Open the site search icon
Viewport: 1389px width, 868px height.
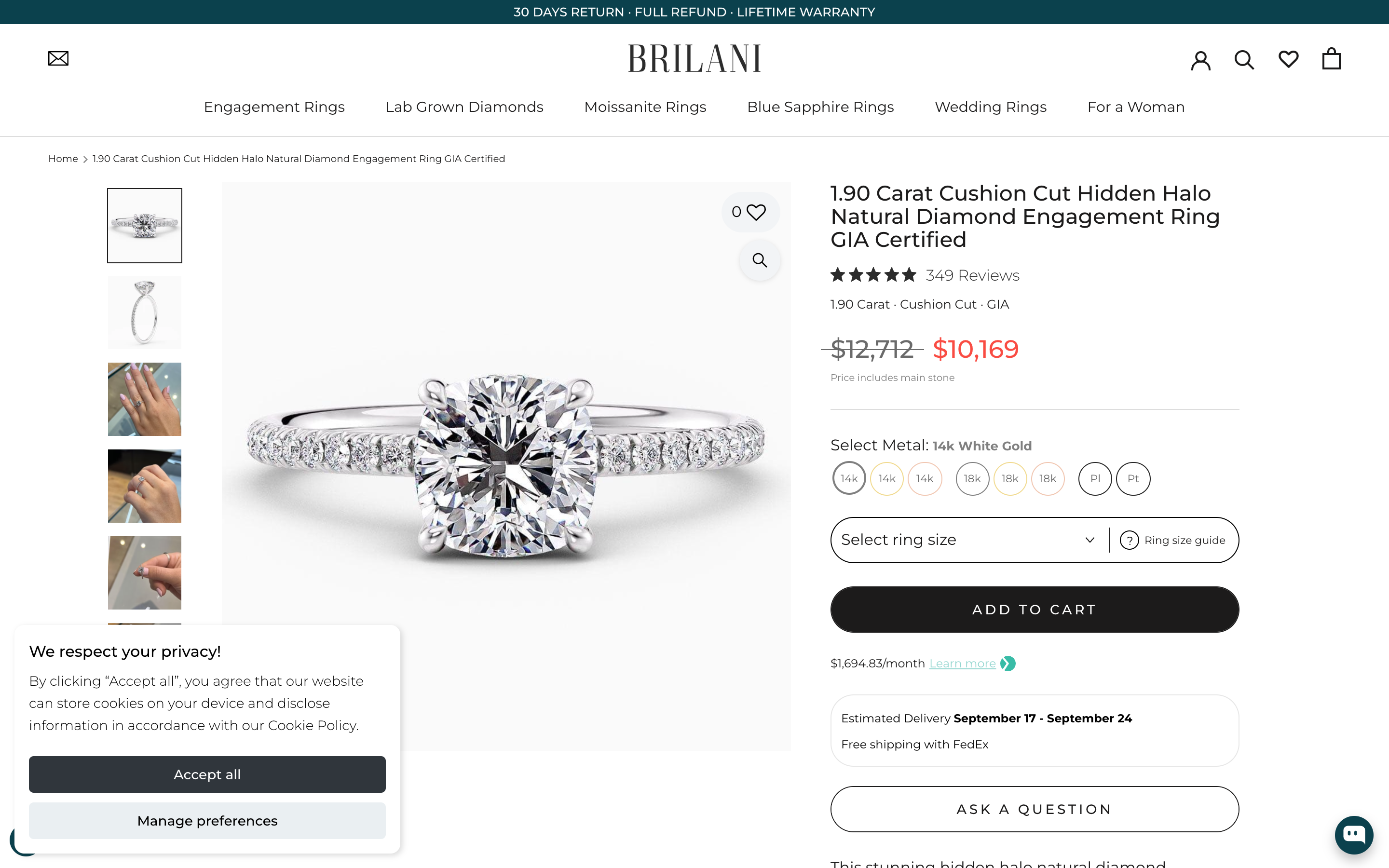point(1243,59)
